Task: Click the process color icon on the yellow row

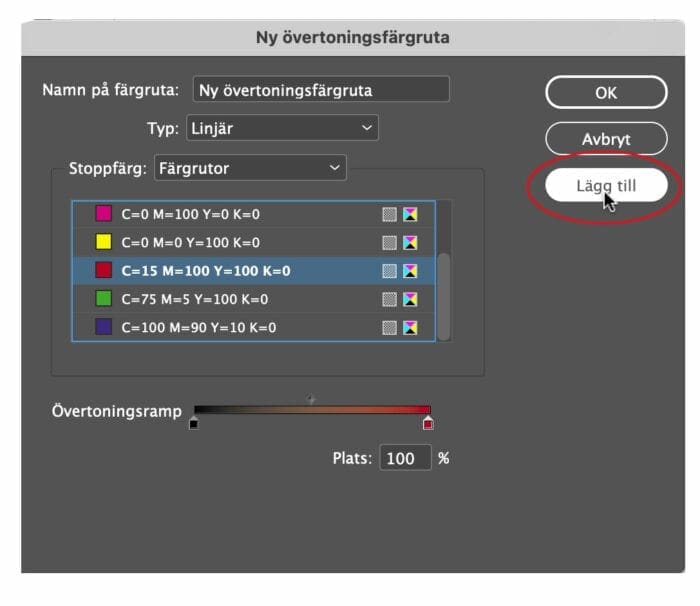Action: 389,243
